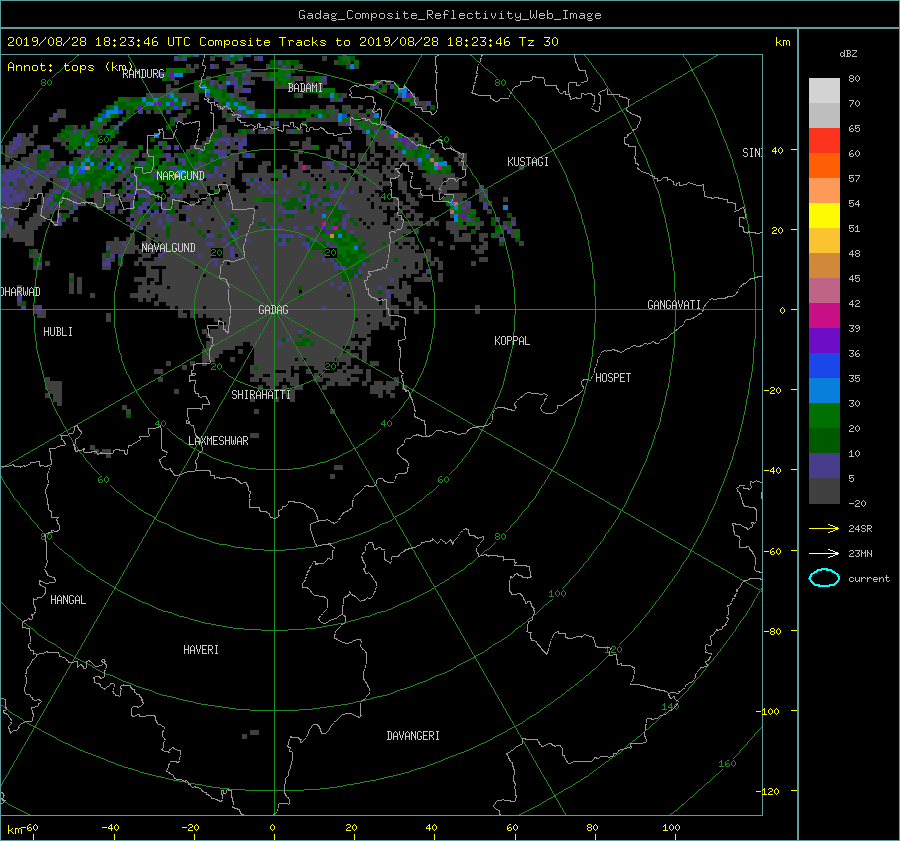Click the legend value 48 beside the scale

click(x=854, y=253)
